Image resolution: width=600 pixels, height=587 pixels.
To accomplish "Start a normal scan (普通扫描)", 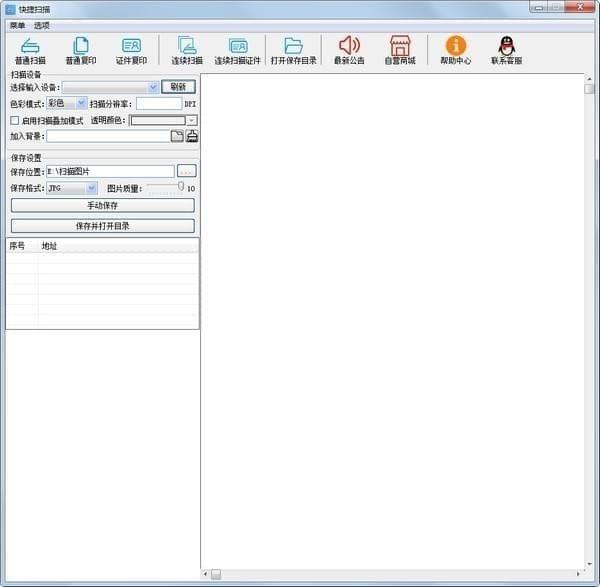I will click(x=30, y=51).
